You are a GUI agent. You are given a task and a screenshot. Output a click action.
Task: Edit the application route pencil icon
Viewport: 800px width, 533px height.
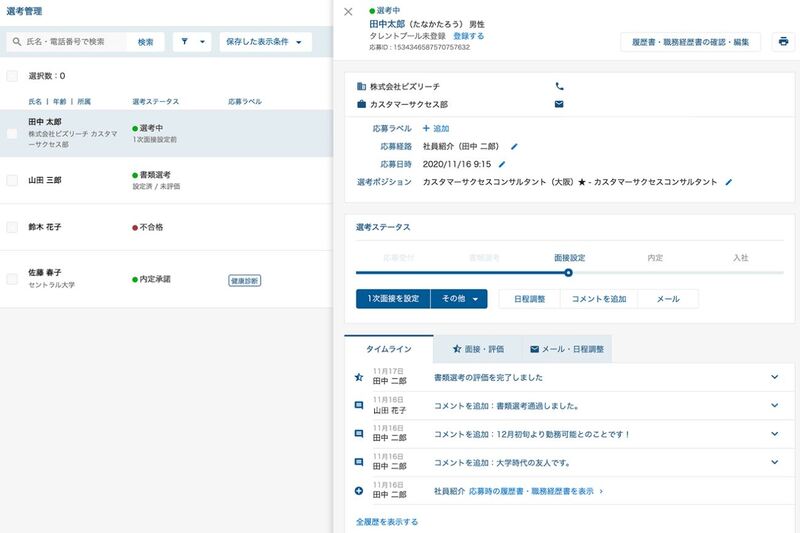click(x=515, y=146)
